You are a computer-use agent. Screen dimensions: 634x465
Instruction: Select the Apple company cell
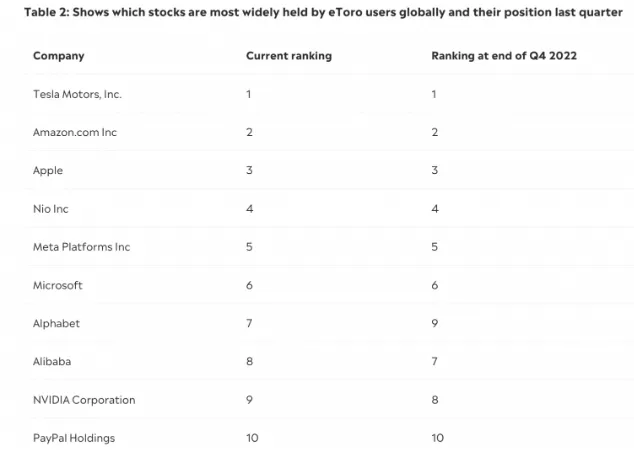pyautogui.click(x=48, y=171)
